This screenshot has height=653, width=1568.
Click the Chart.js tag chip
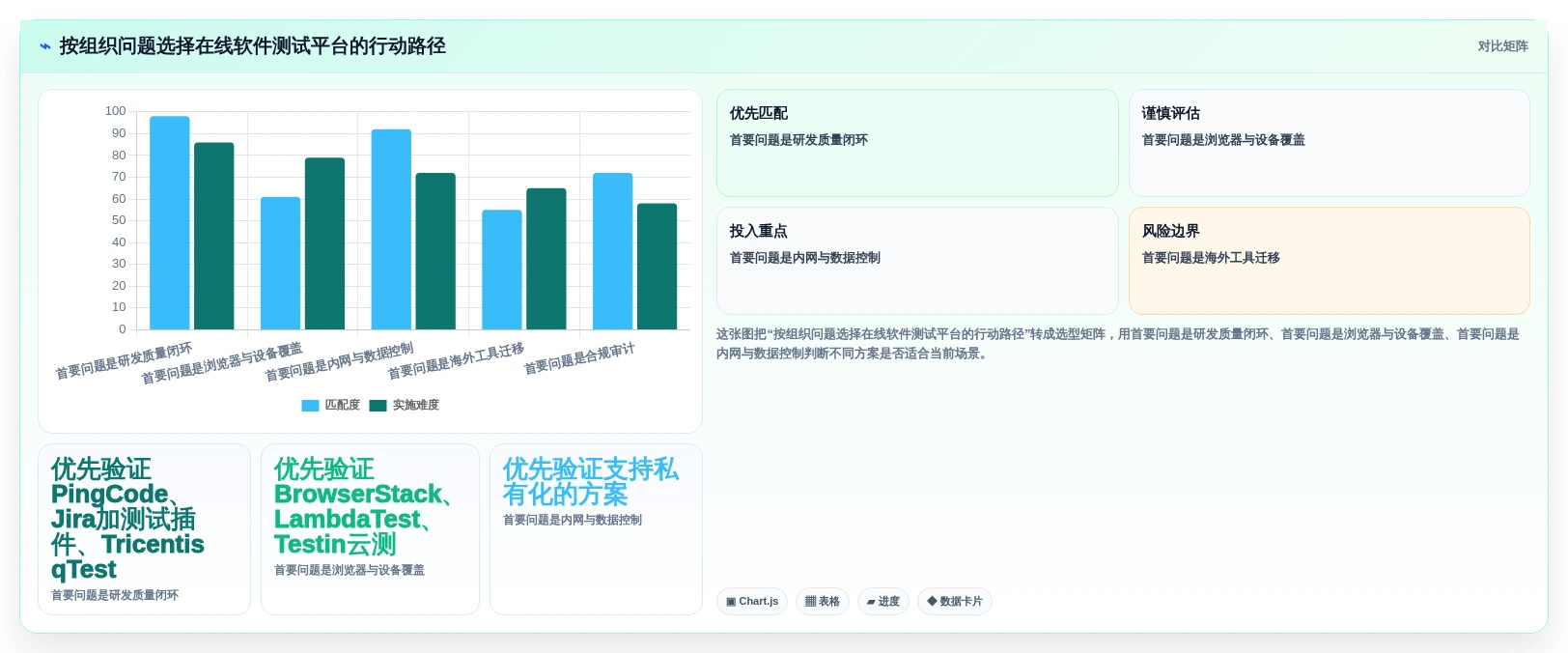click(752, 602)
